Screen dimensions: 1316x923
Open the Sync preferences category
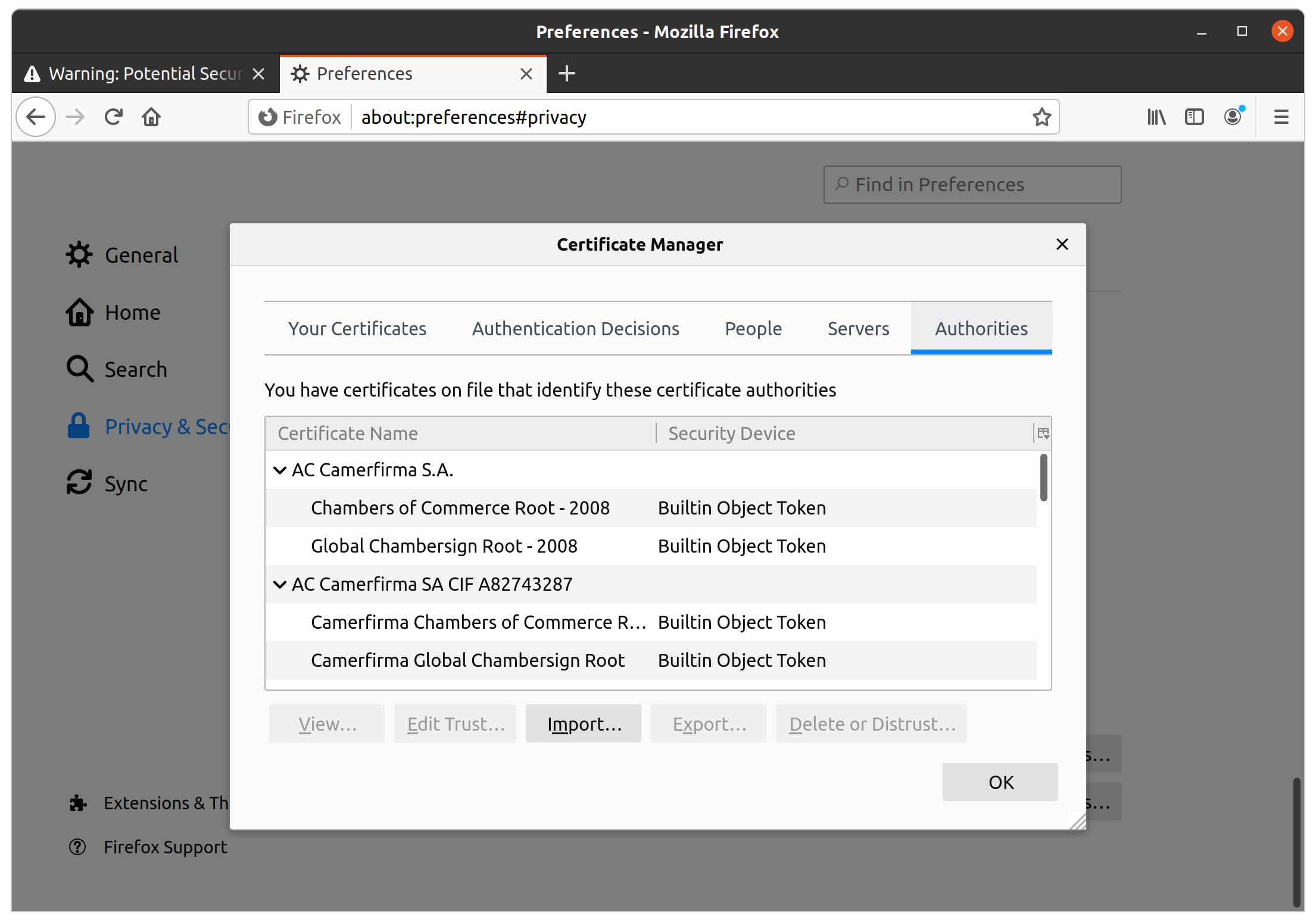point(107,484)
